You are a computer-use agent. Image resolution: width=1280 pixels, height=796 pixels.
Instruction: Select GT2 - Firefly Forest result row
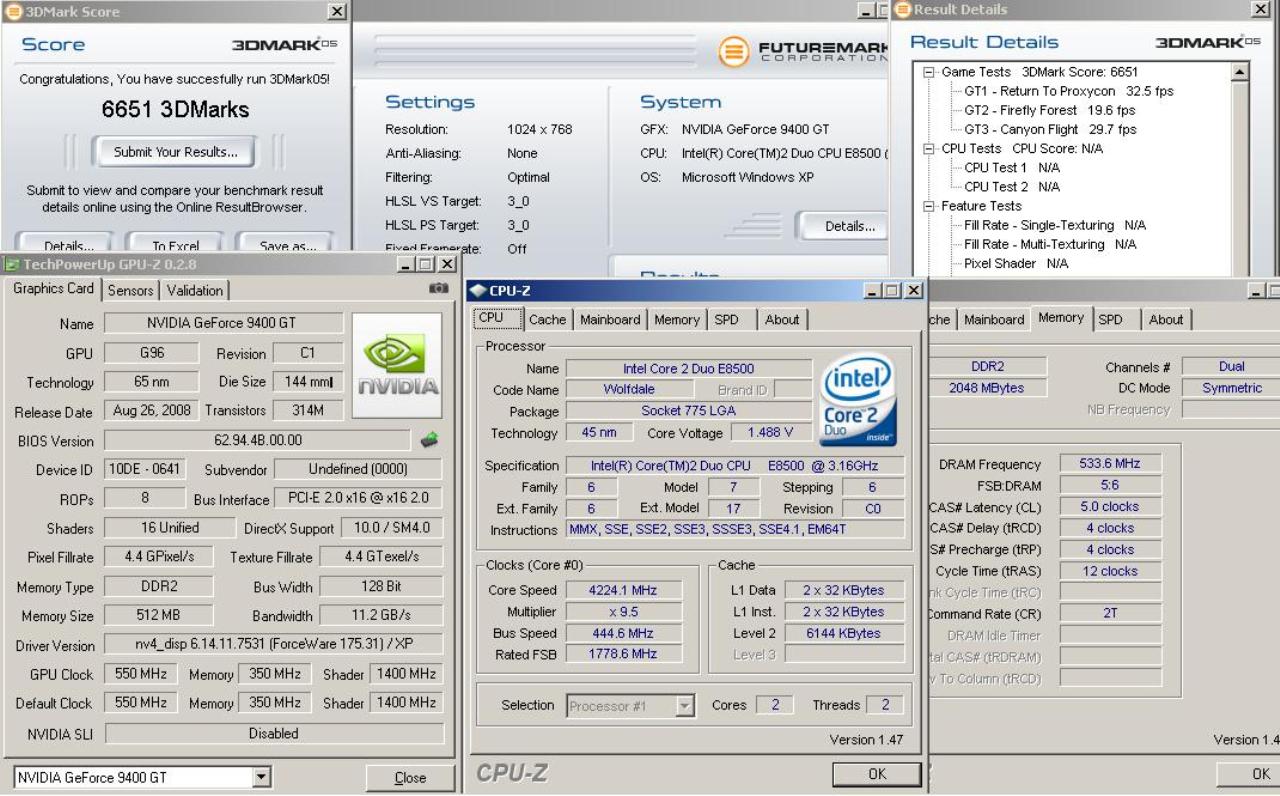(x=1050, y=110)
